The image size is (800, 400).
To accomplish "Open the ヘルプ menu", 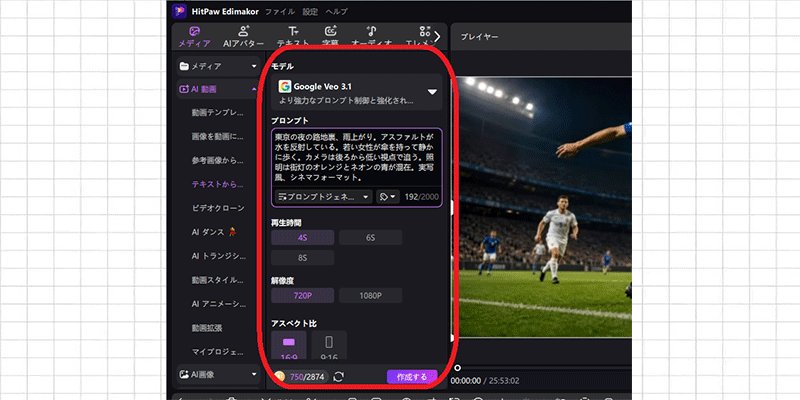I will 336,12.
